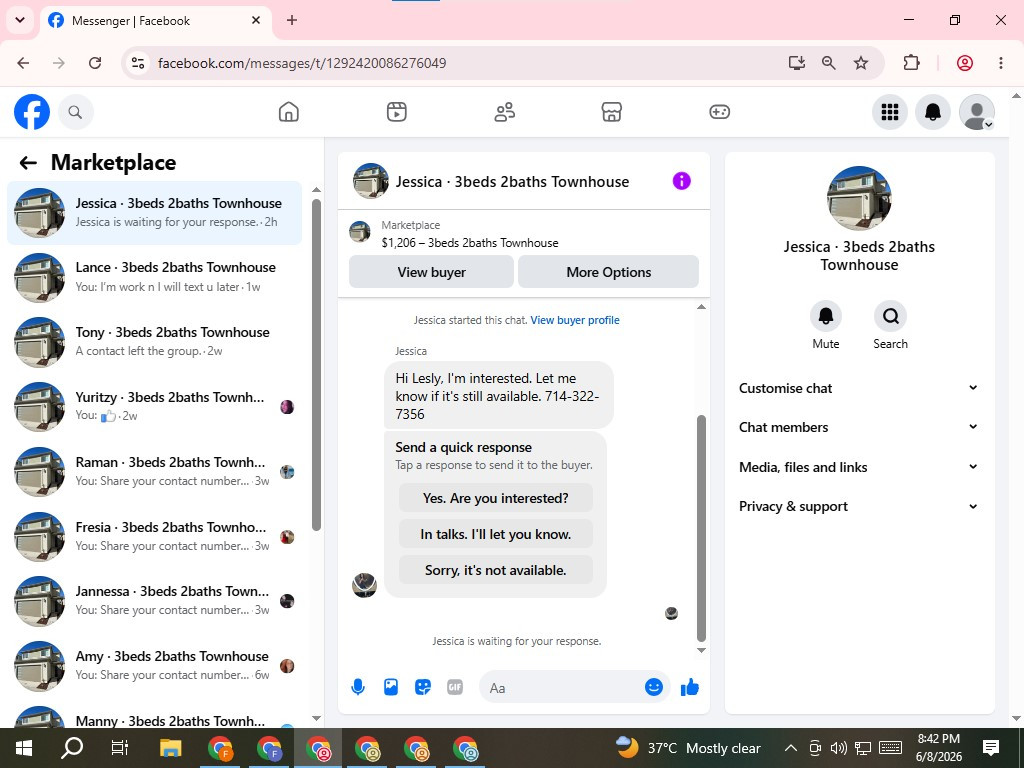The height and width of the screenshot is (768, 1024).
Task: Open the Reels video icon
Action: click(x=396, y=112)
